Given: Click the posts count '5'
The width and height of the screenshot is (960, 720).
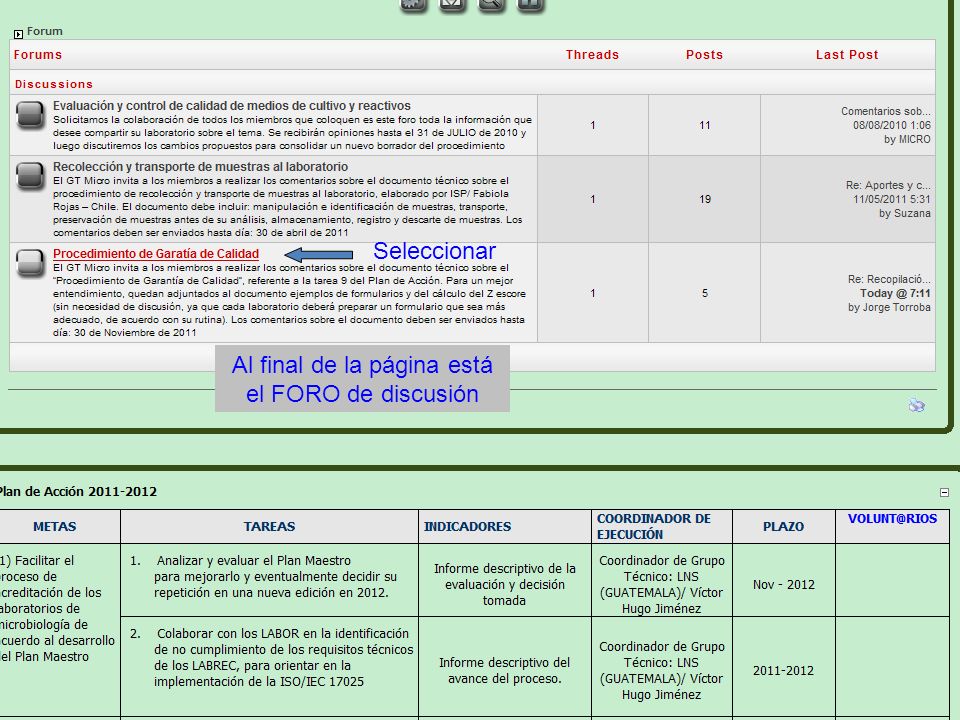Looking at the screenshot, I should tap(705, 293).
